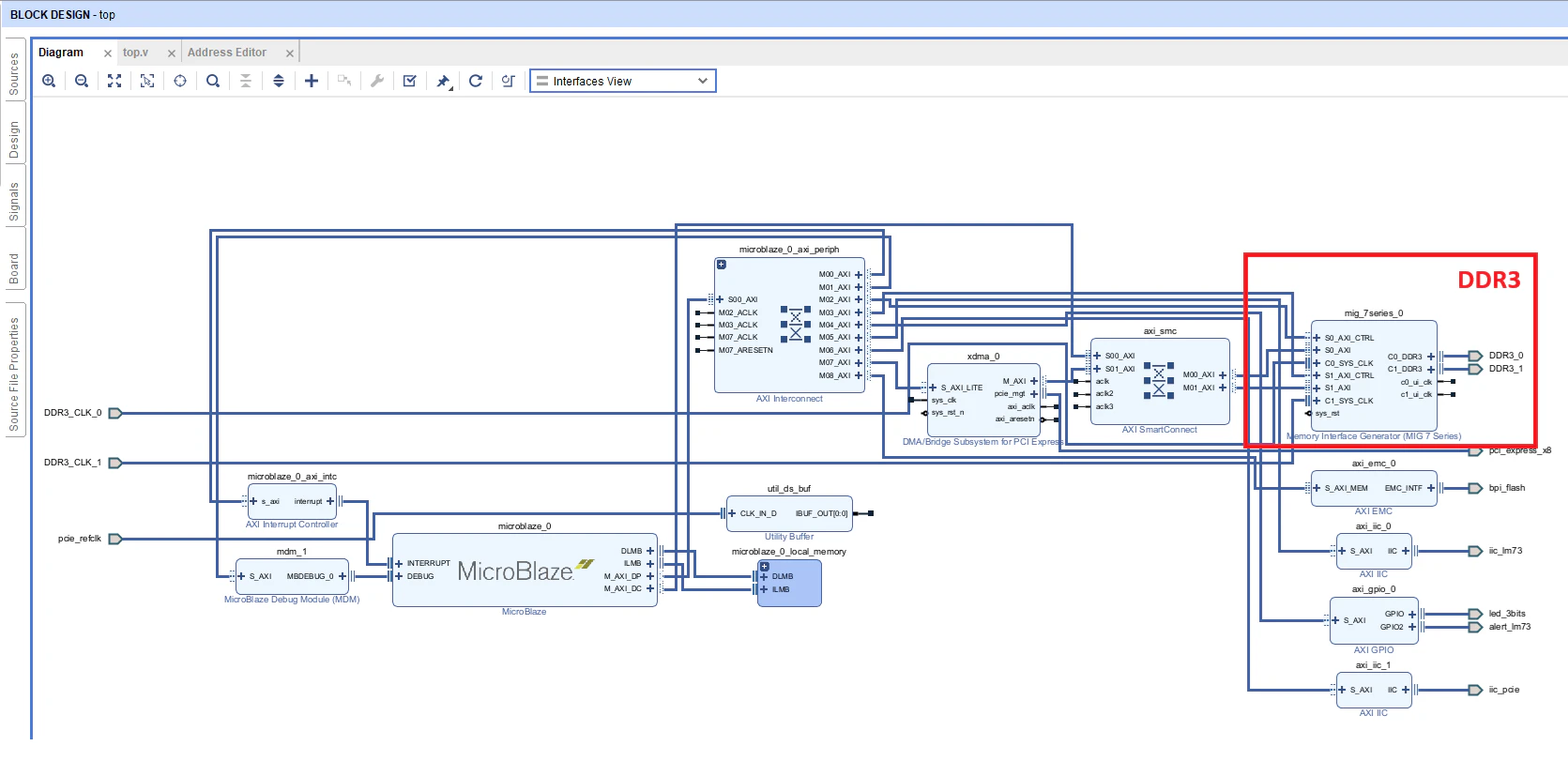Select the MicroBlaze processor block

click(525, 571)
